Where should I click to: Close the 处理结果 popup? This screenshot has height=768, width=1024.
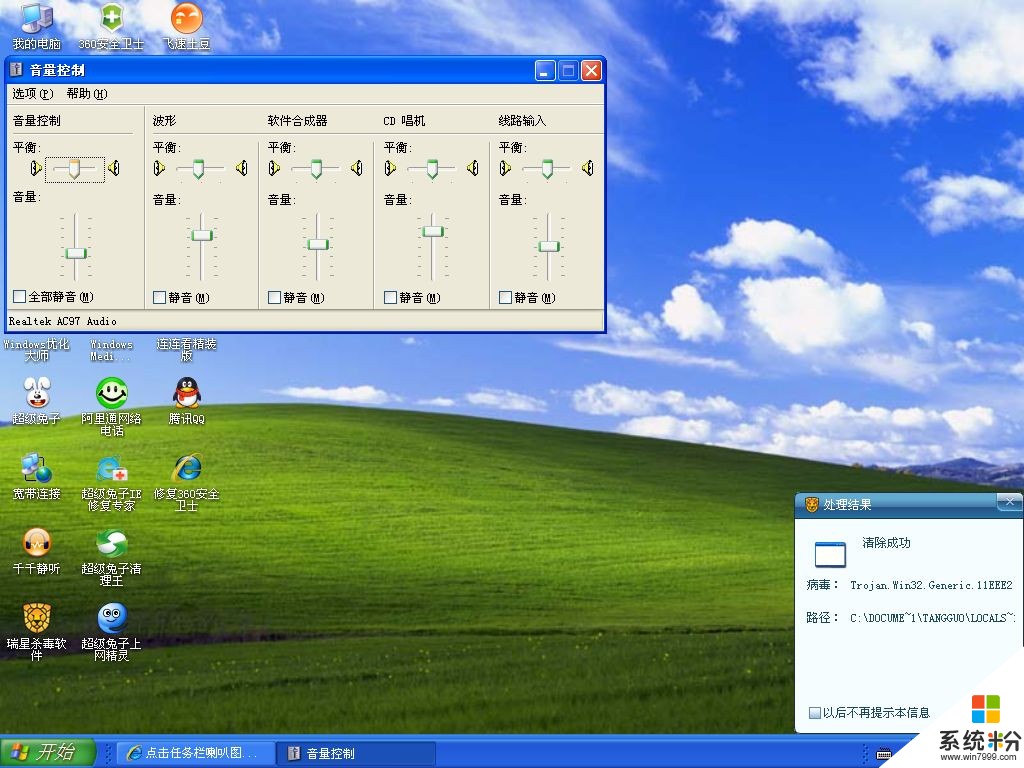1009,502
